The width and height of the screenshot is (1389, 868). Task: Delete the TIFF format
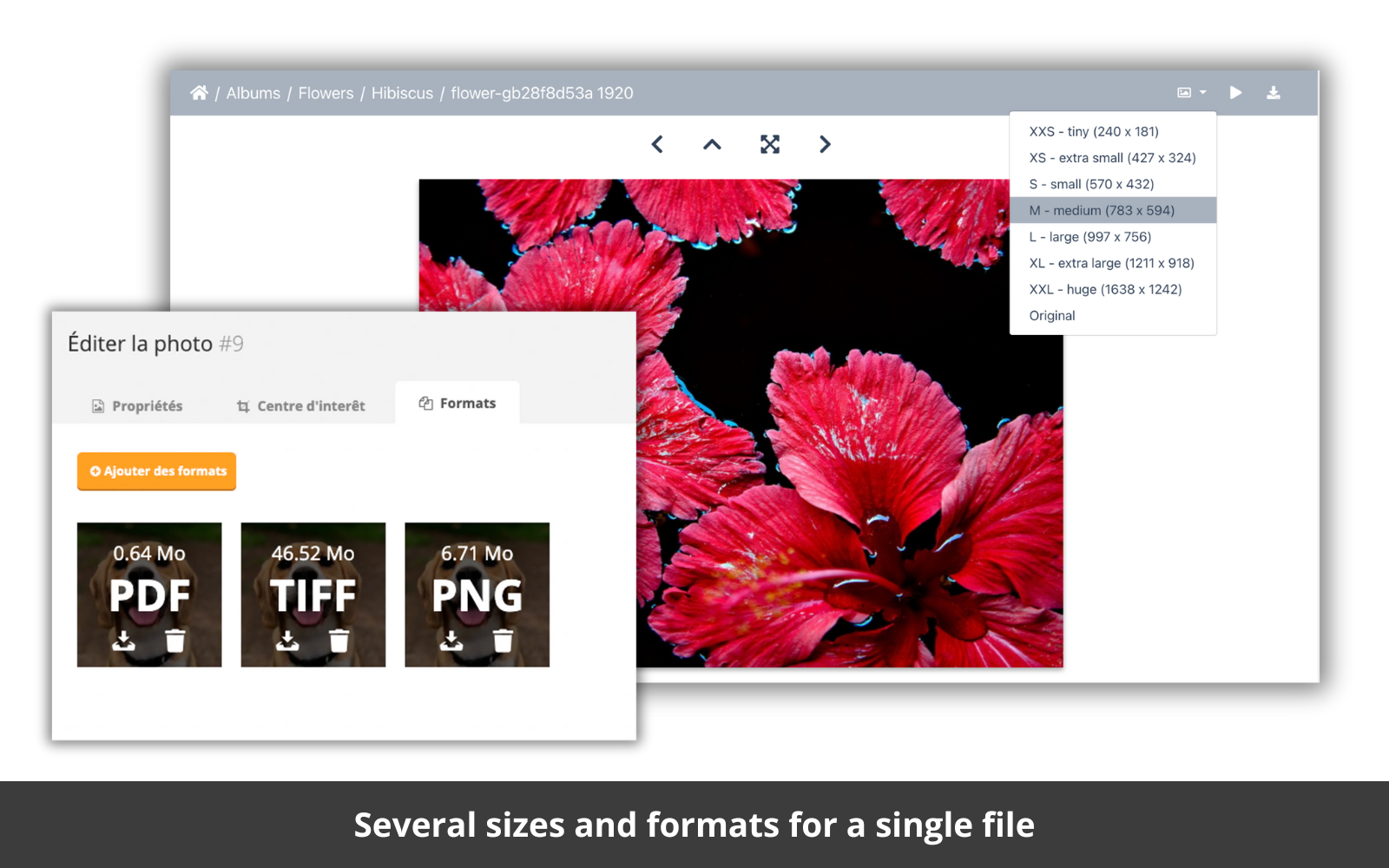(x=339, y=641)
